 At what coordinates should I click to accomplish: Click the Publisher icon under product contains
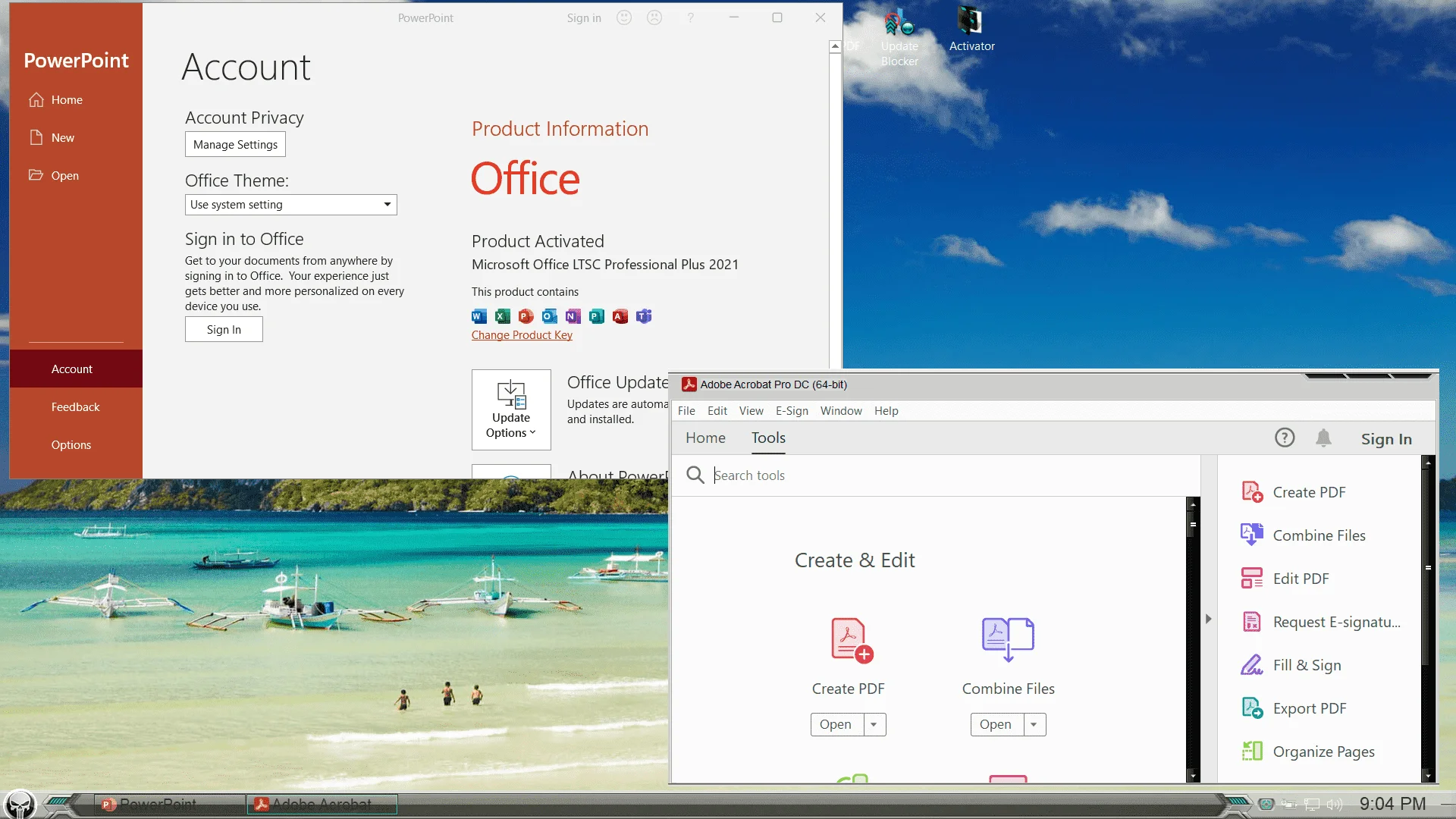point(597,316)
